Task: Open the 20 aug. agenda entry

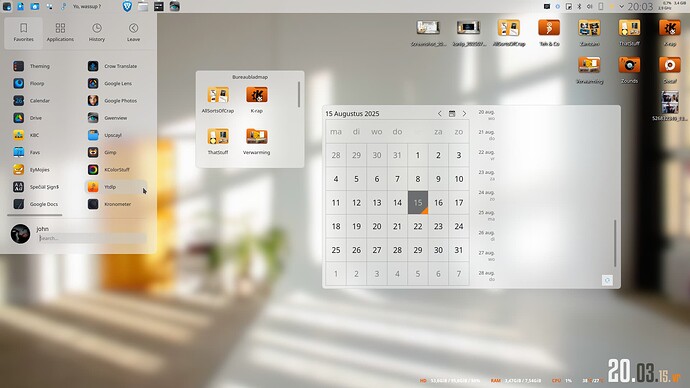Action: (487, 115)
